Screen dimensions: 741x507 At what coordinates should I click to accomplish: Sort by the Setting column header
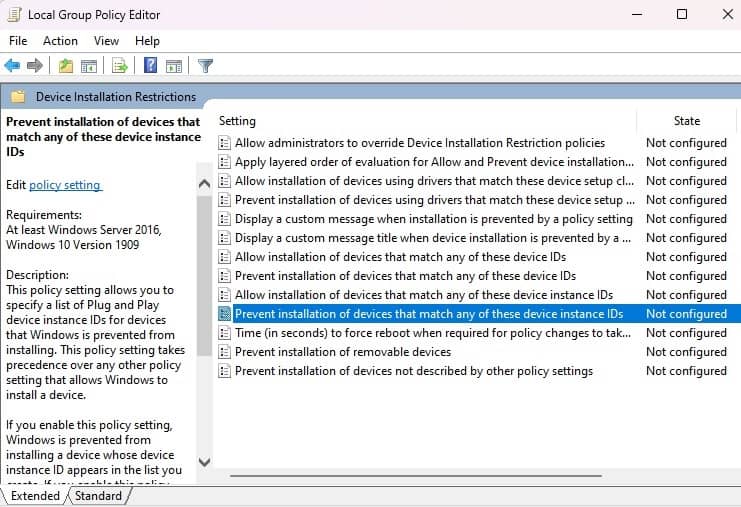pyautogui.click(x=425, y=121)
